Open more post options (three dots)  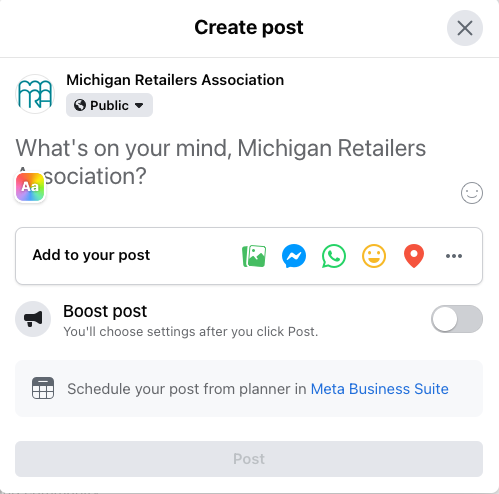pyautogui.click(x=454, y=256)
